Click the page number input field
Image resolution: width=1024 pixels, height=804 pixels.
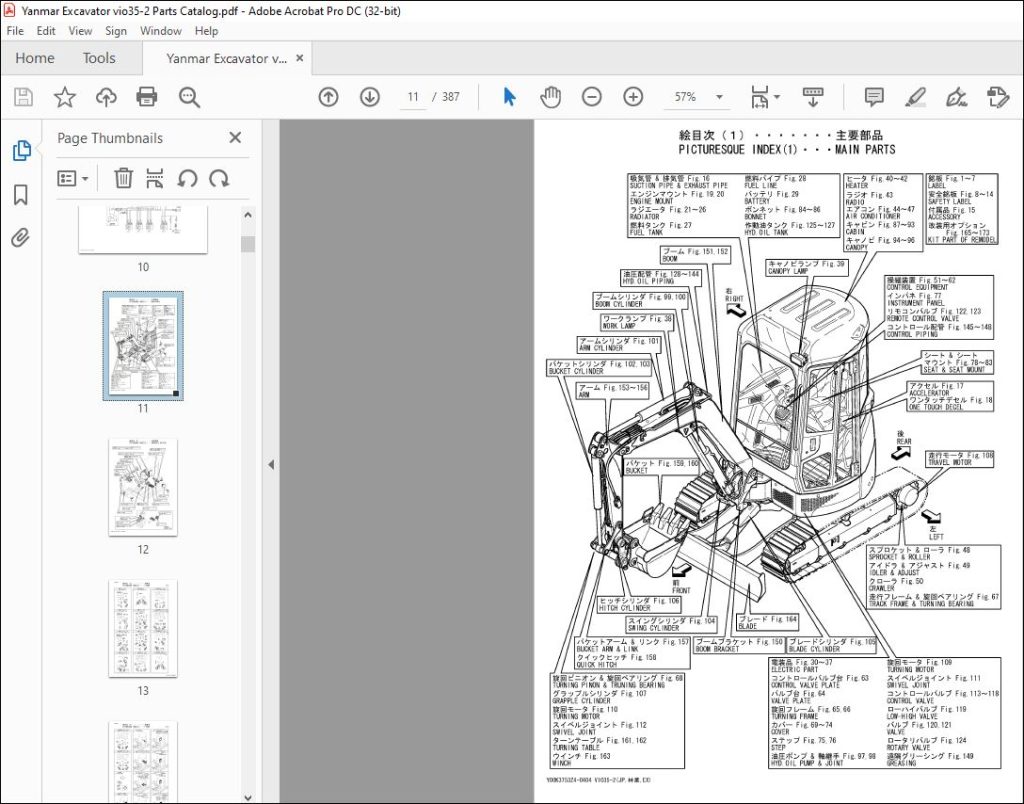[411, 97]
